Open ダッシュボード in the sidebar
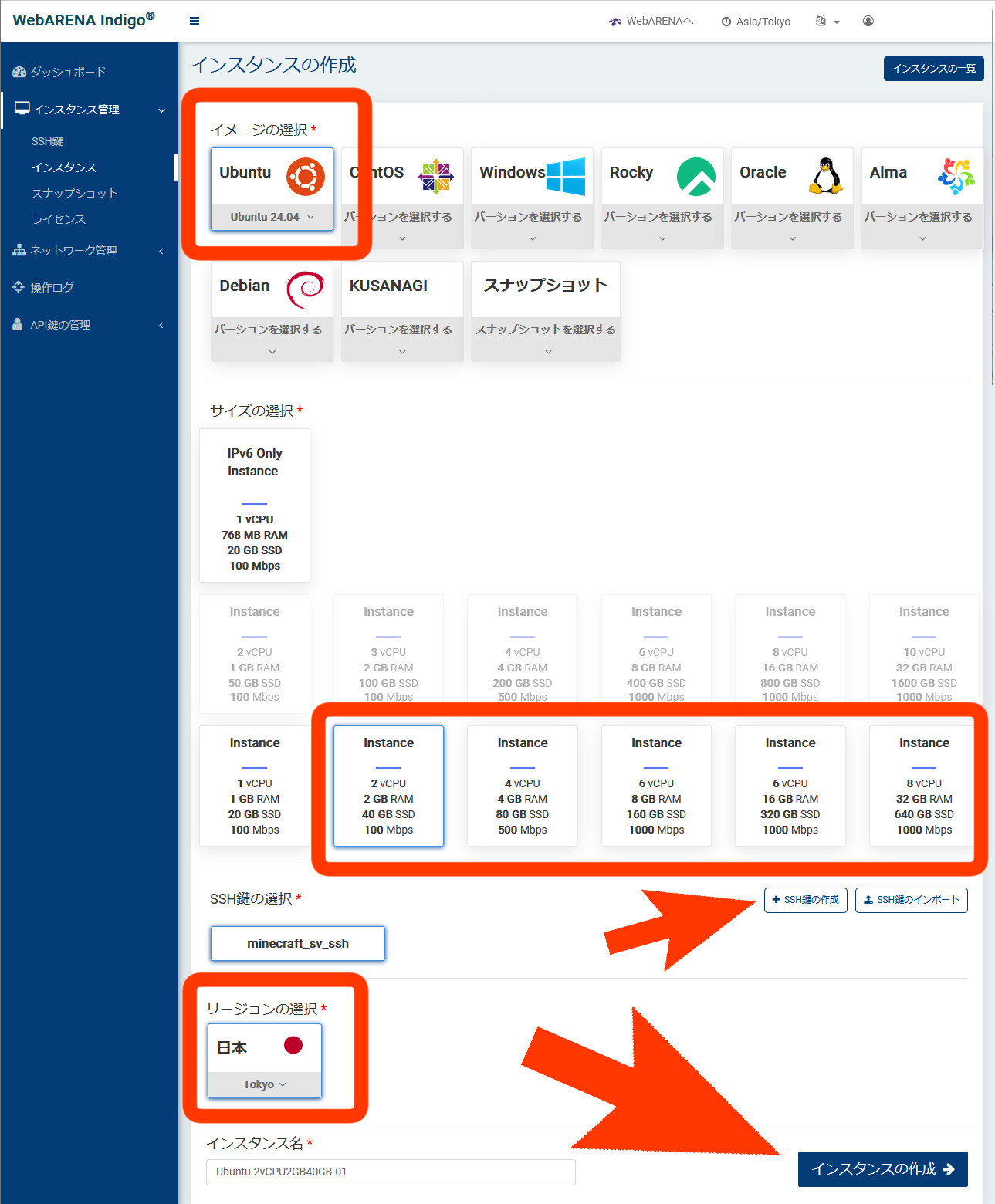The height and width of the screenshot is (1204, 995). 60,72
